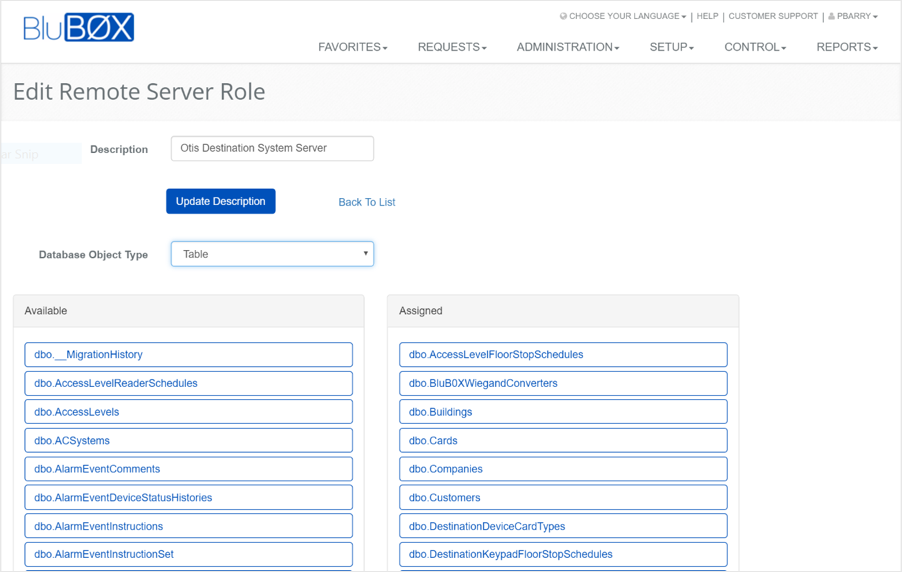Select dbo.AccessLevels from Available list
902x572 pixels.
tap(188, 412)
